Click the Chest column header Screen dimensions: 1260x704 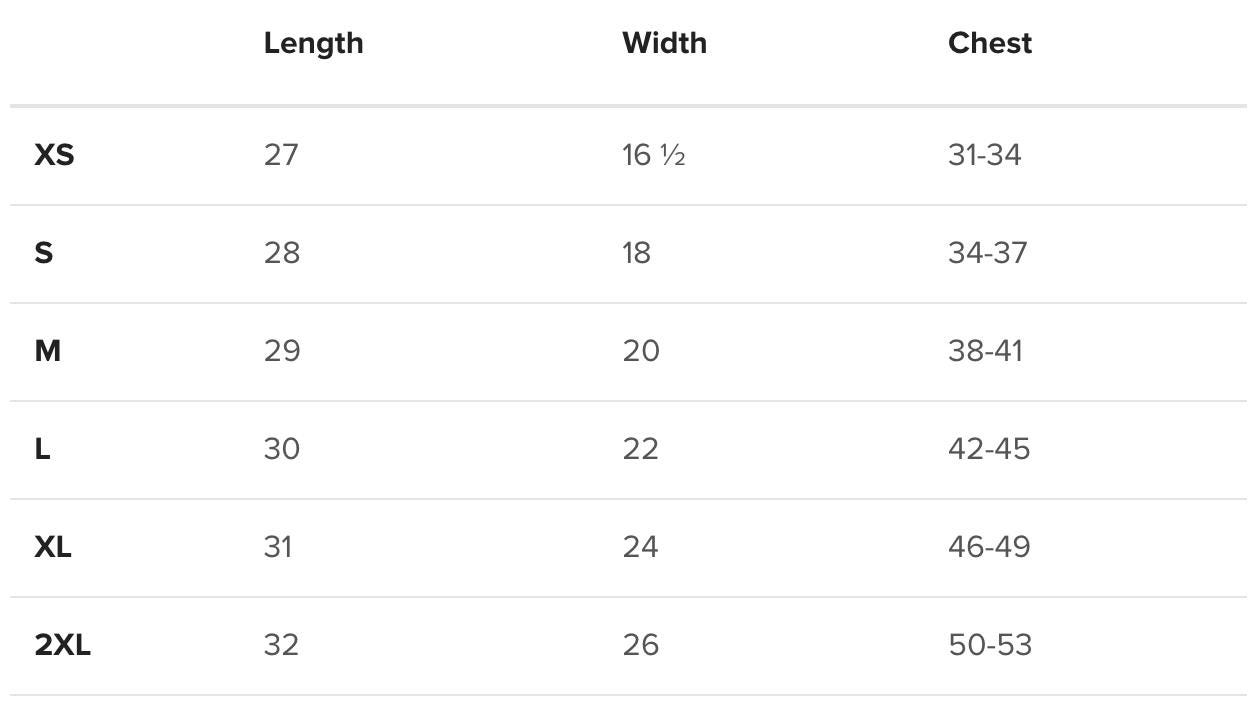coord(990,43)
